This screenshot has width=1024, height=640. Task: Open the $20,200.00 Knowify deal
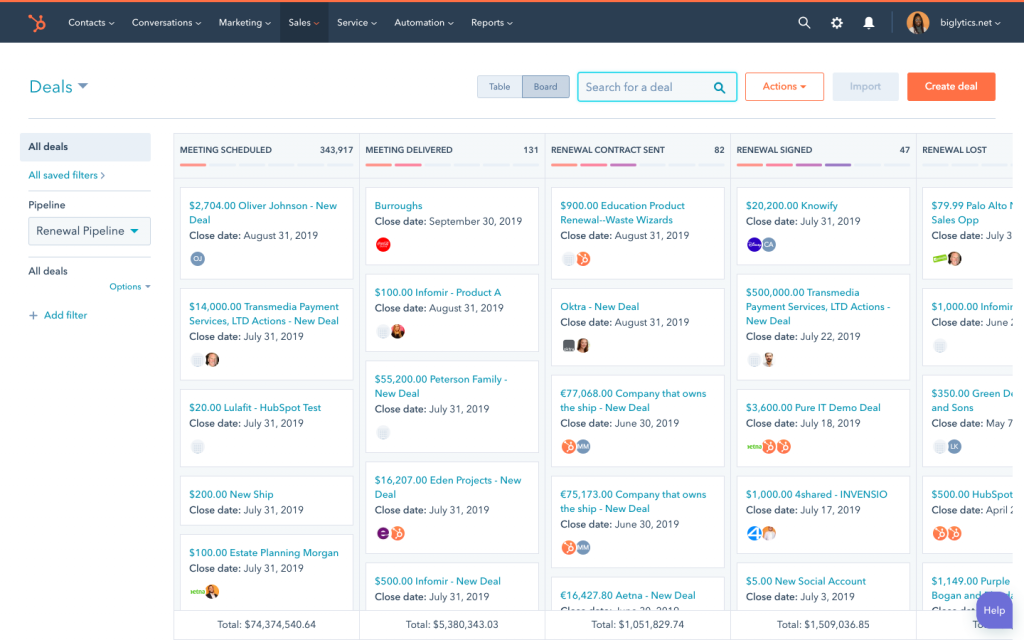point(792,206)
